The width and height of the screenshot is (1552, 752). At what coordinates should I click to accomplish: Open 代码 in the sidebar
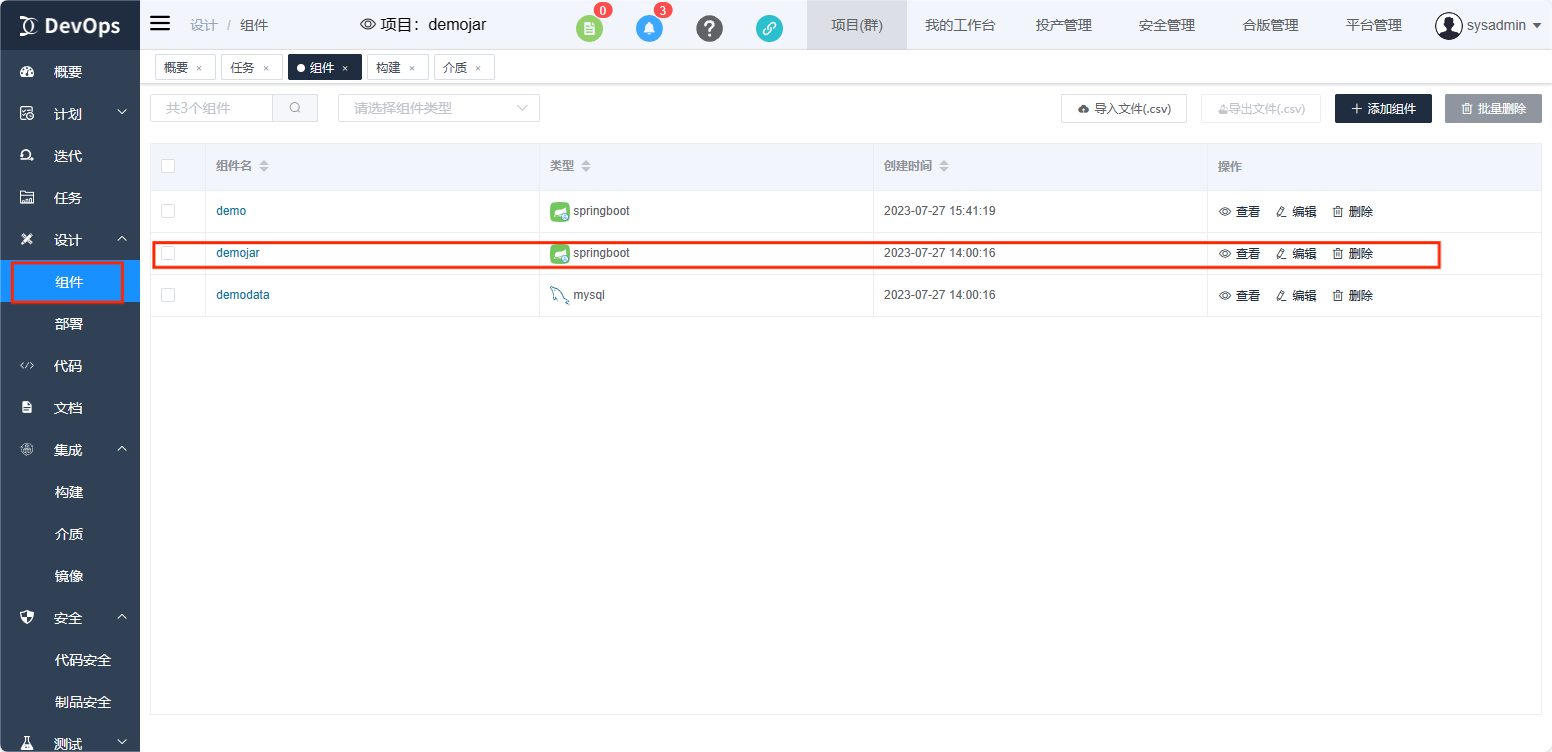click(x=70, y=366)
